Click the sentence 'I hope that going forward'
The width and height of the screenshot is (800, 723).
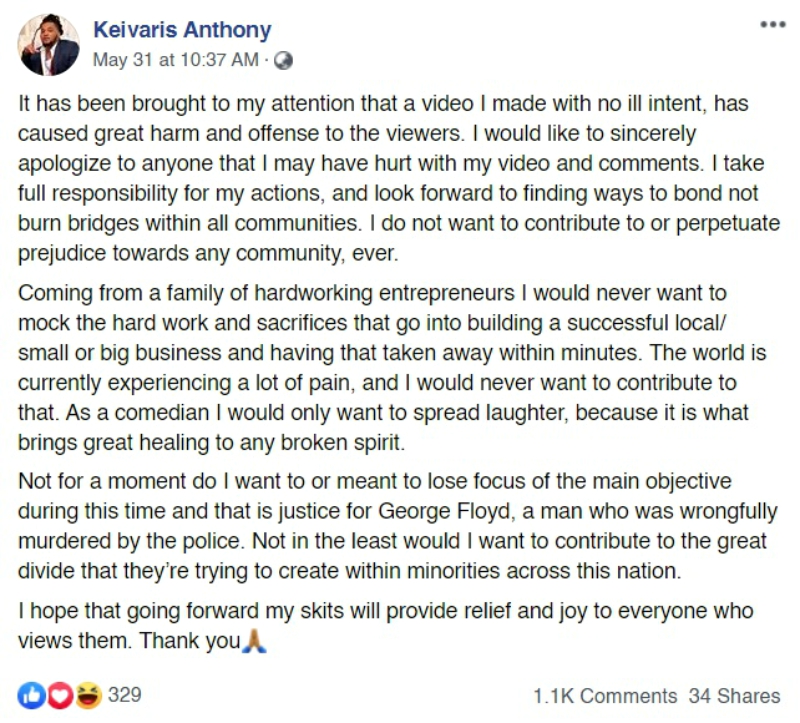[385, 626]
